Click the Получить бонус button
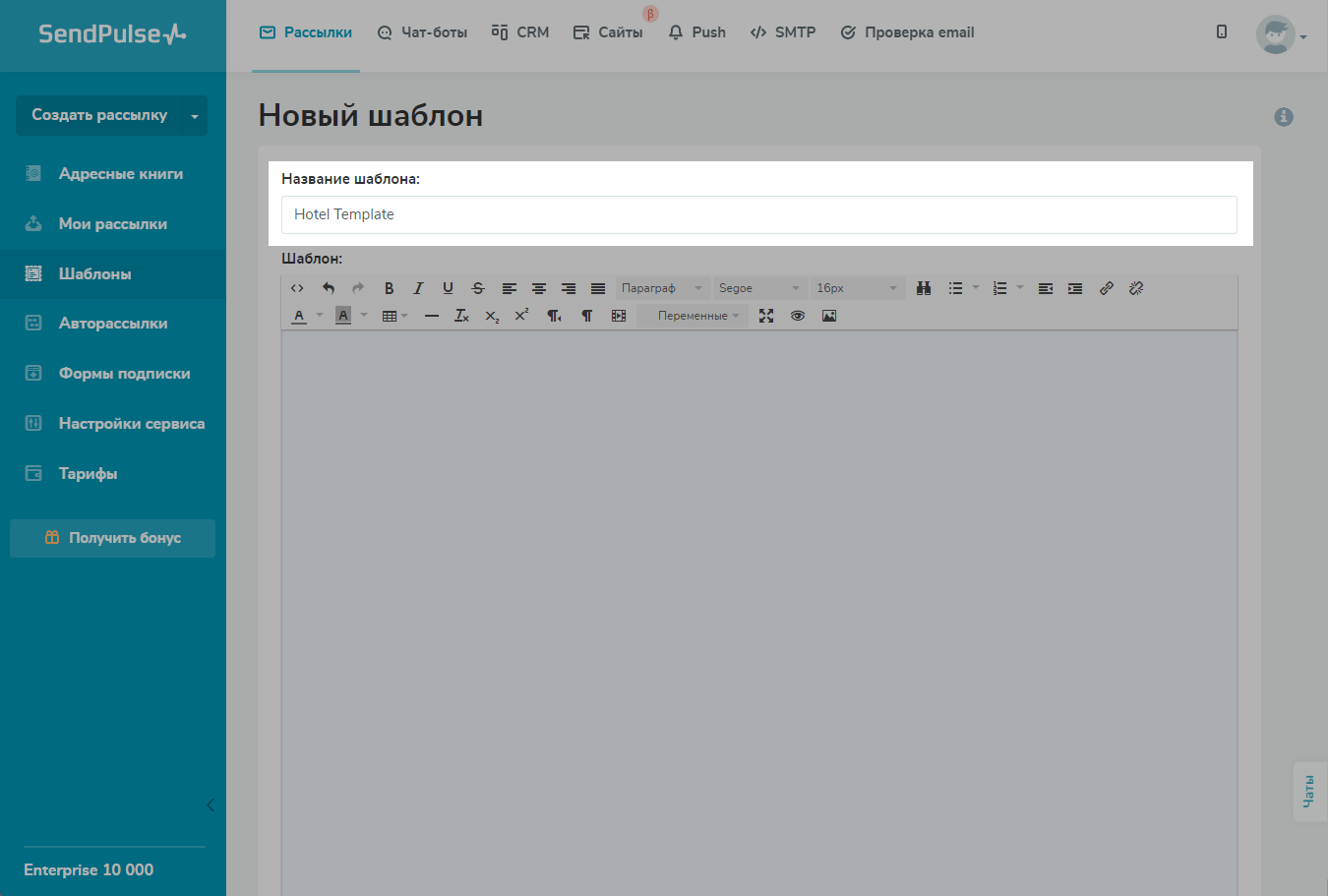Screen dimensions: 1328x896 coord(112,538)
